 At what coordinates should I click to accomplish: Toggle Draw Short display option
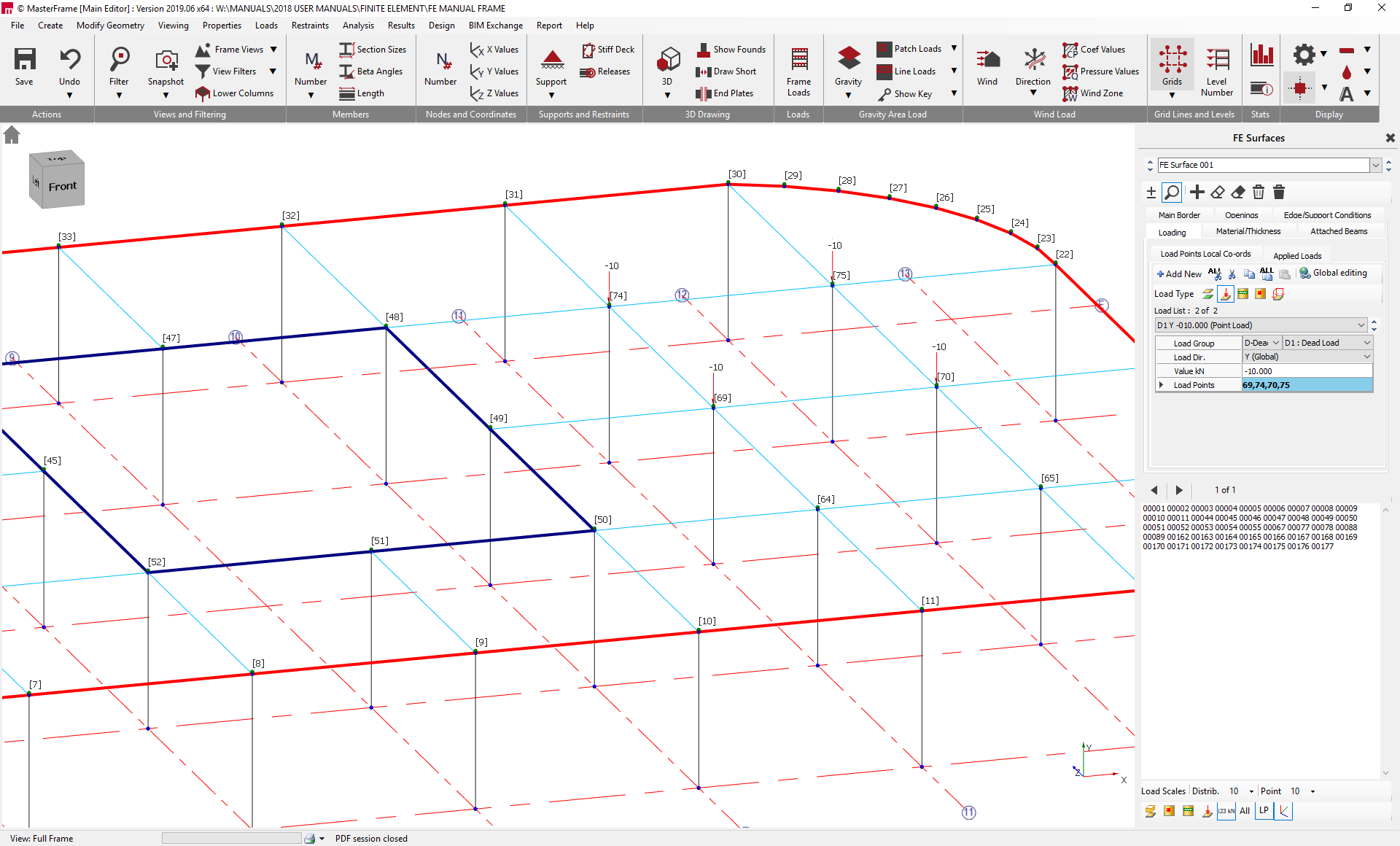point(726,71)
